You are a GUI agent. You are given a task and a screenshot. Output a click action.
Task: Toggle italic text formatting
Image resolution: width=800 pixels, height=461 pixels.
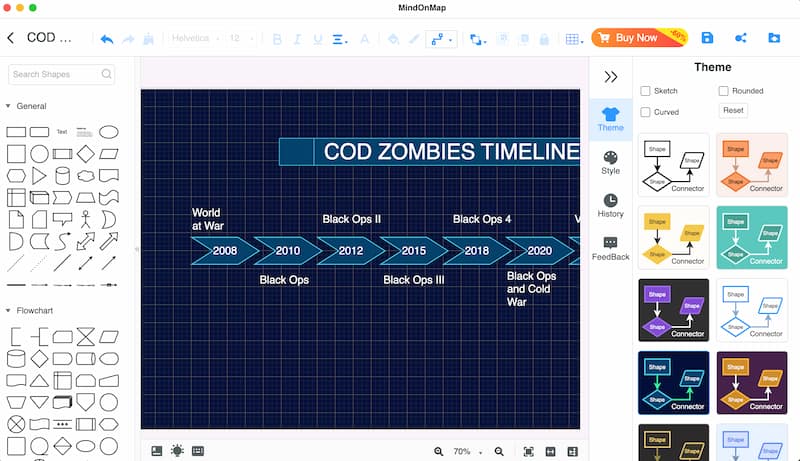297,39
